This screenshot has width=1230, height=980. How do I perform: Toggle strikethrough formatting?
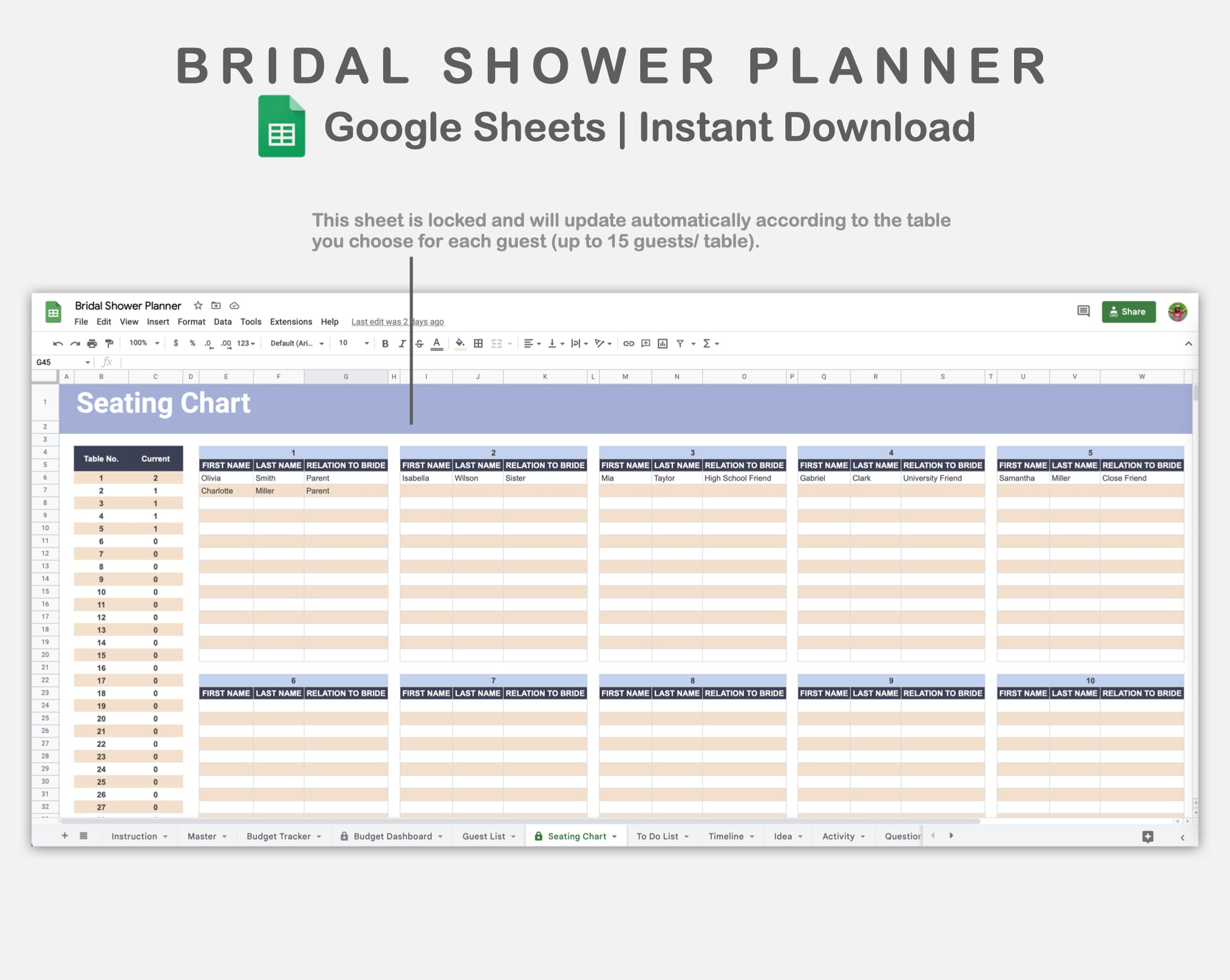coord(419,344)
